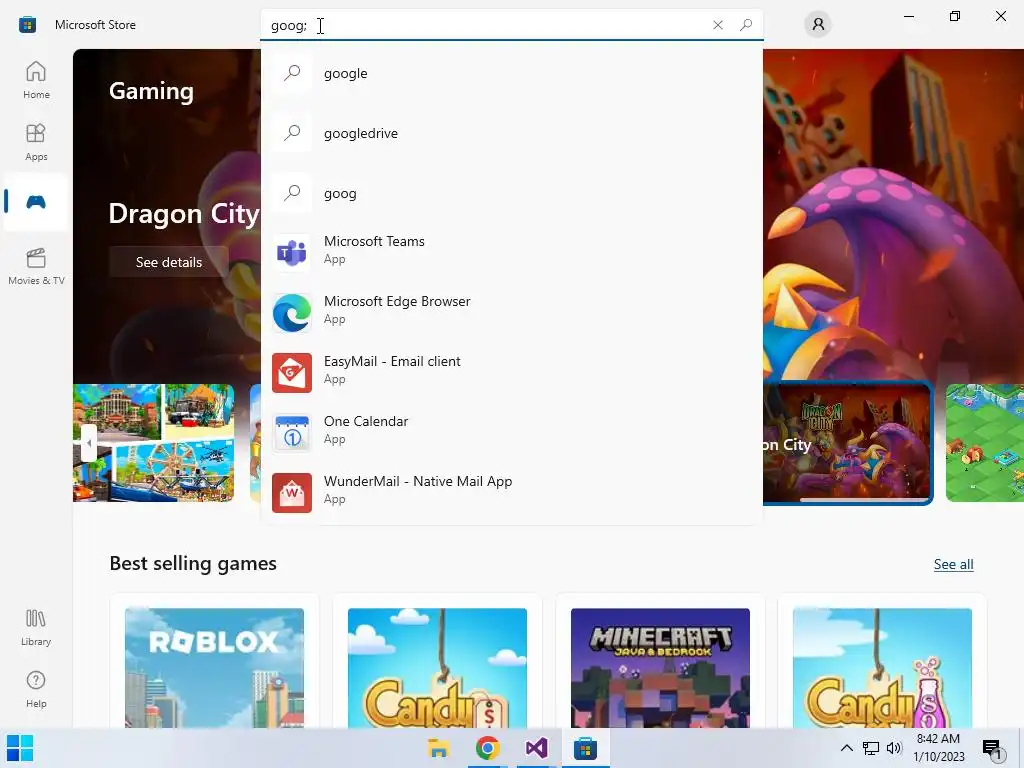This screenshot has width=1024, height=768.
Task: Open See all best selling games
Action: tap(953, 564)
